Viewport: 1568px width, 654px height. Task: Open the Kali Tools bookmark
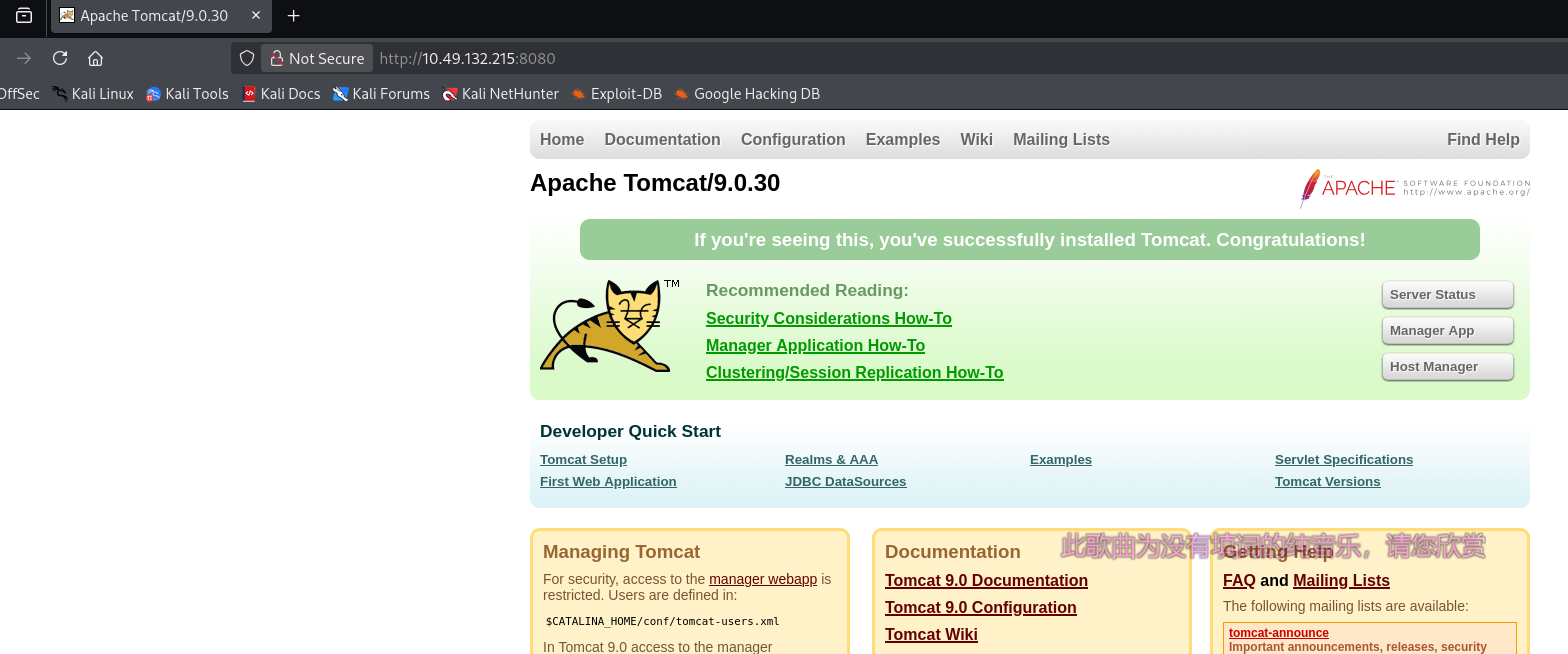[187, 94]
